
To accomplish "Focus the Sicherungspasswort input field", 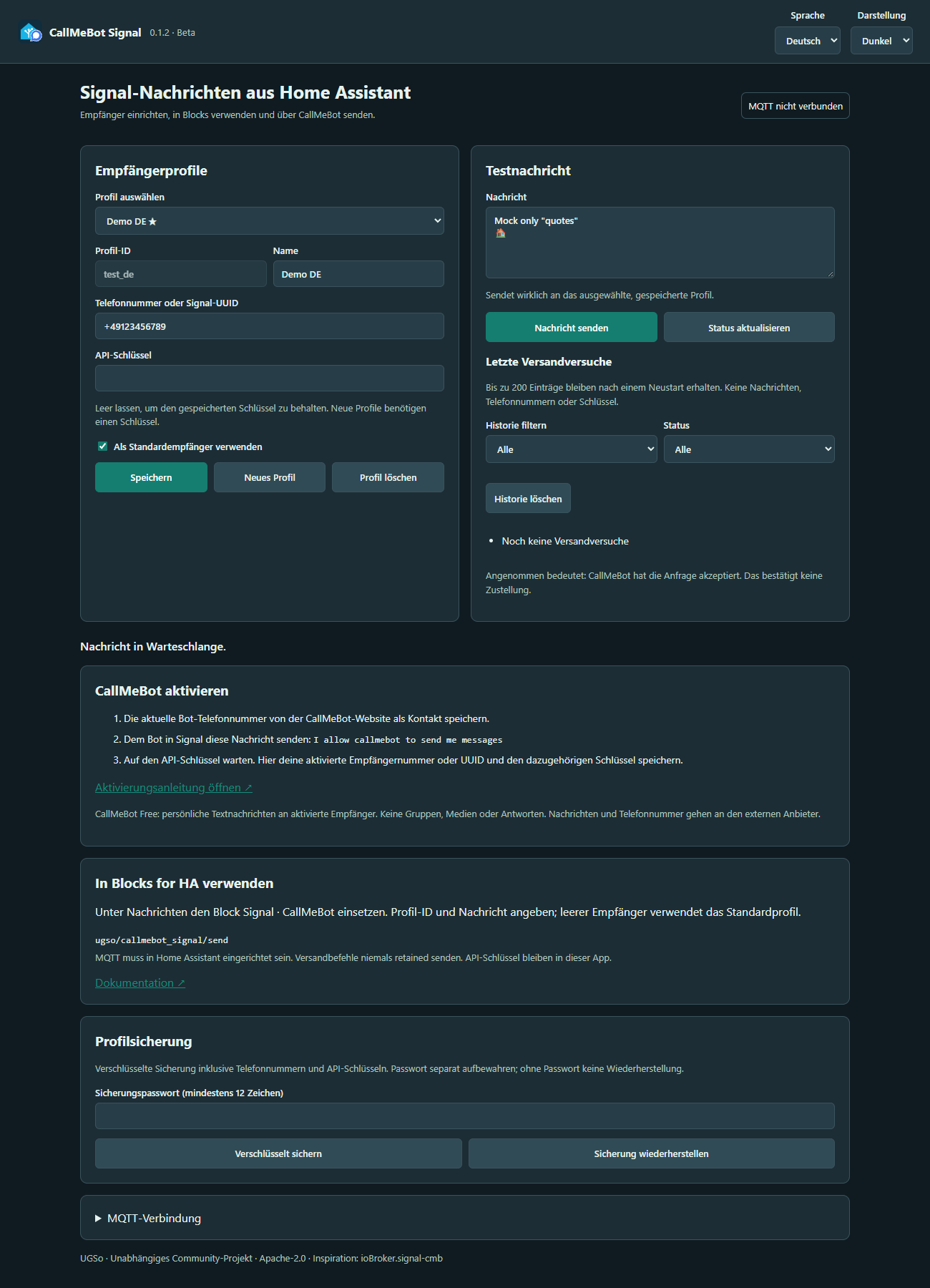I will (x=465, y=1116).
